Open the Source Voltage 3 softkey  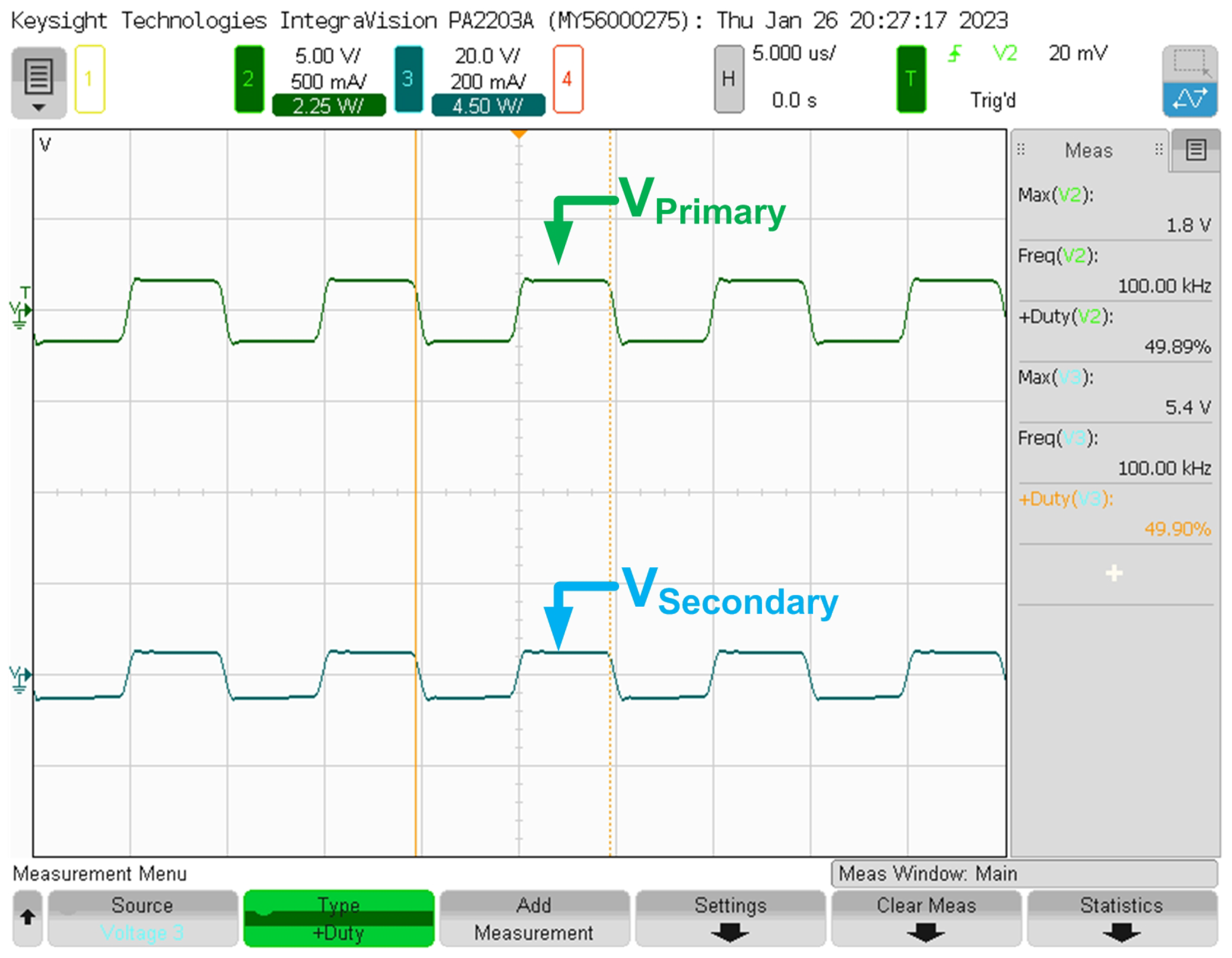pos(142,918)
